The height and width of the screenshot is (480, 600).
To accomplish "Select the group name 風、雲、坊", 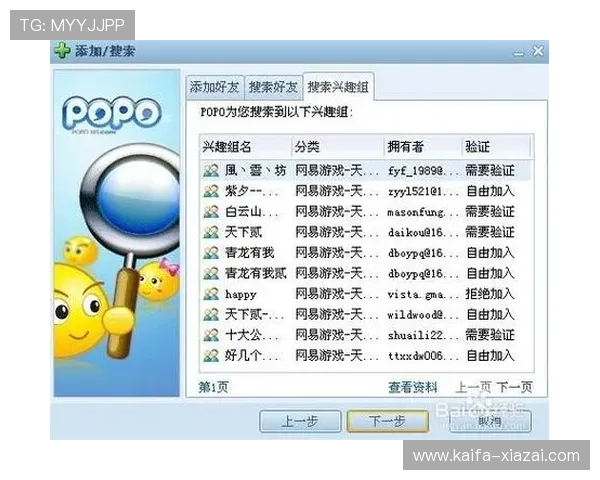I will 255,170.
